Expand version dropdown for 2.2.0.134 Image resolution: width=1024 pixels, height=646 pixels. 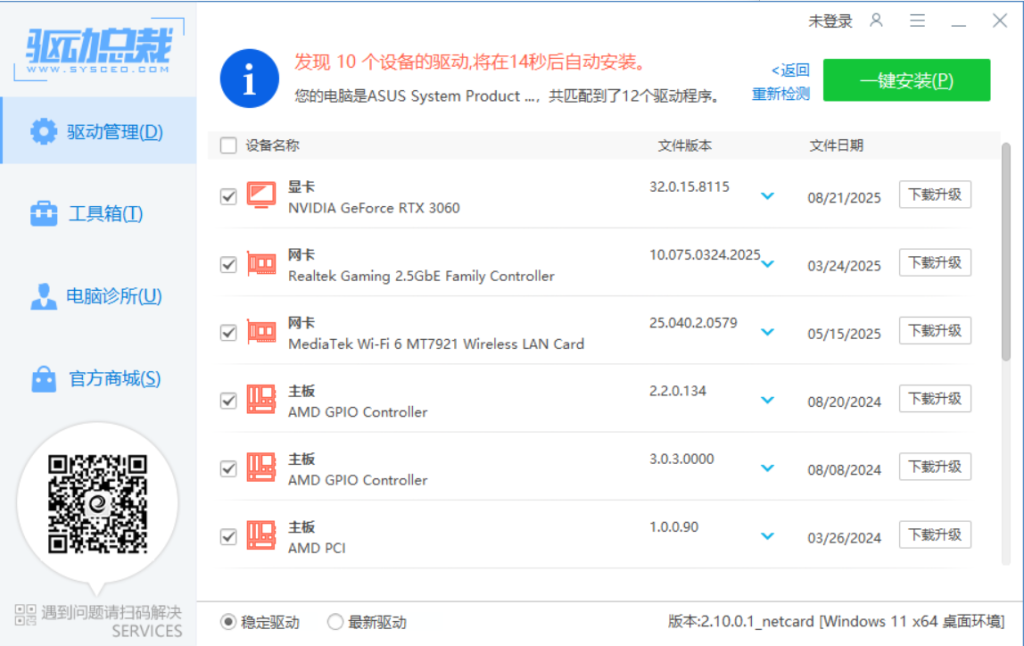tap(767, 400)
